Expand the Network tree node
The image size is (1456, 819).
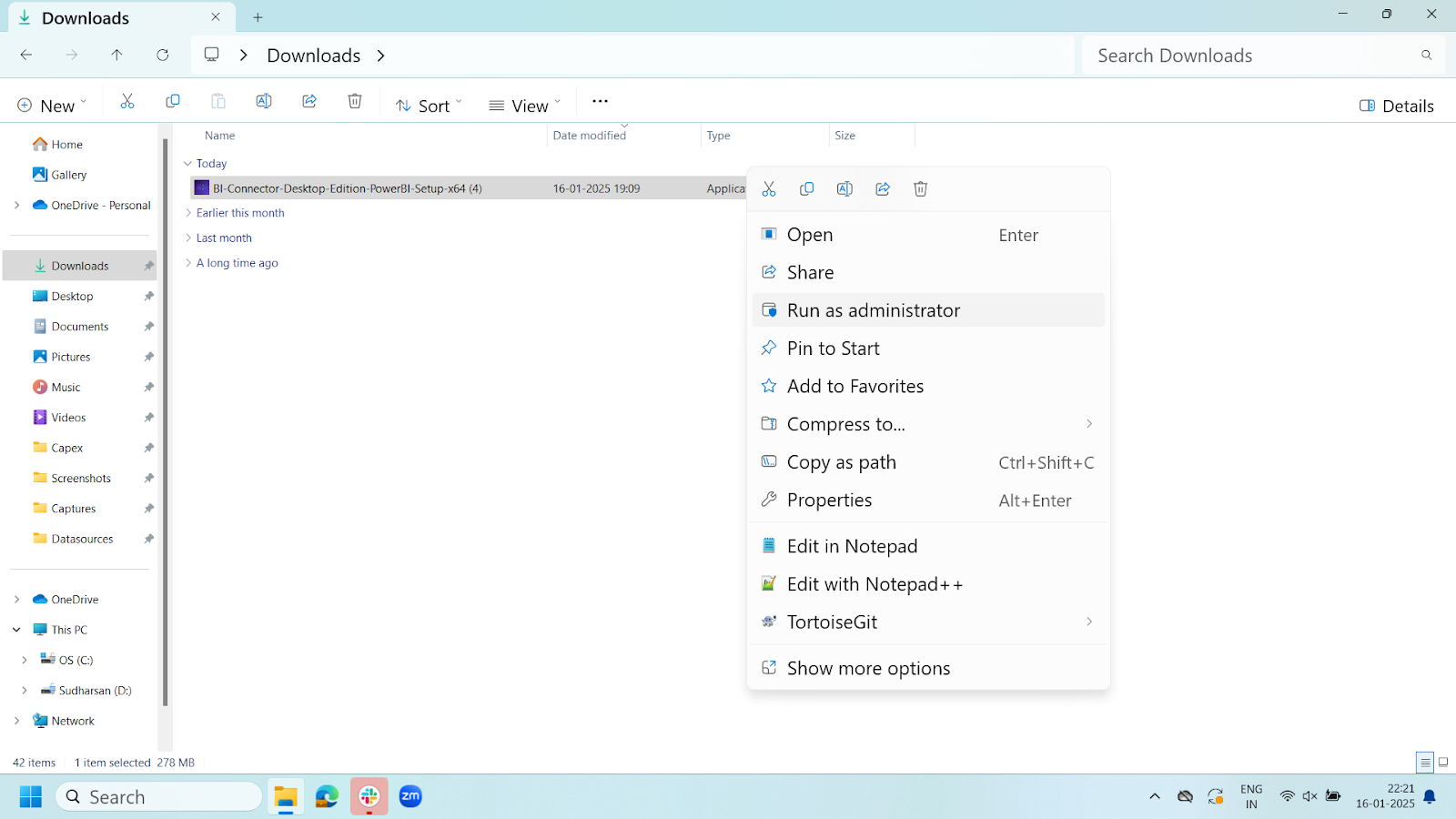coord(16,721)
